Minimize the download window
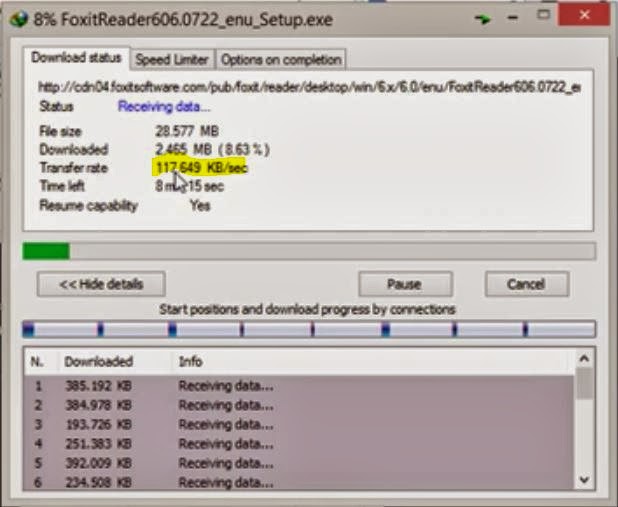 pos(512,18)
